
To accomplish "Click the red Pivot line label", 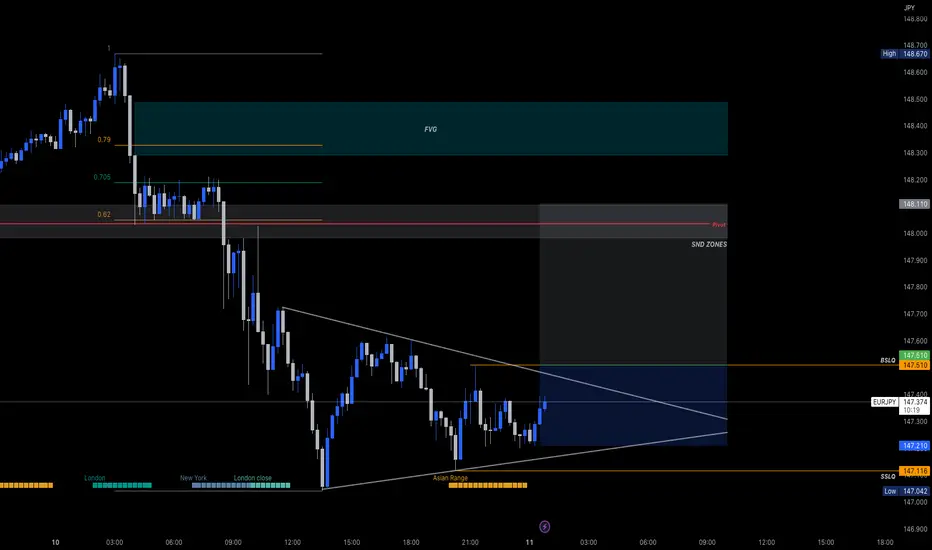I will tap(719, 225).
